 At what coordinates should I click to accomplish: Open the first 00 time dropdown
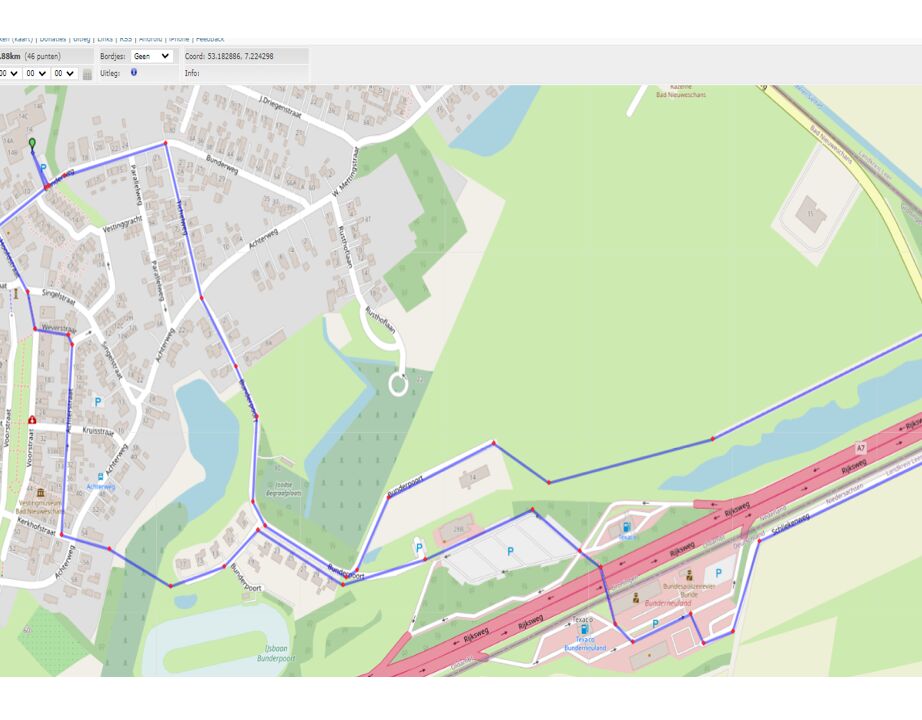[x=10, y=74]
